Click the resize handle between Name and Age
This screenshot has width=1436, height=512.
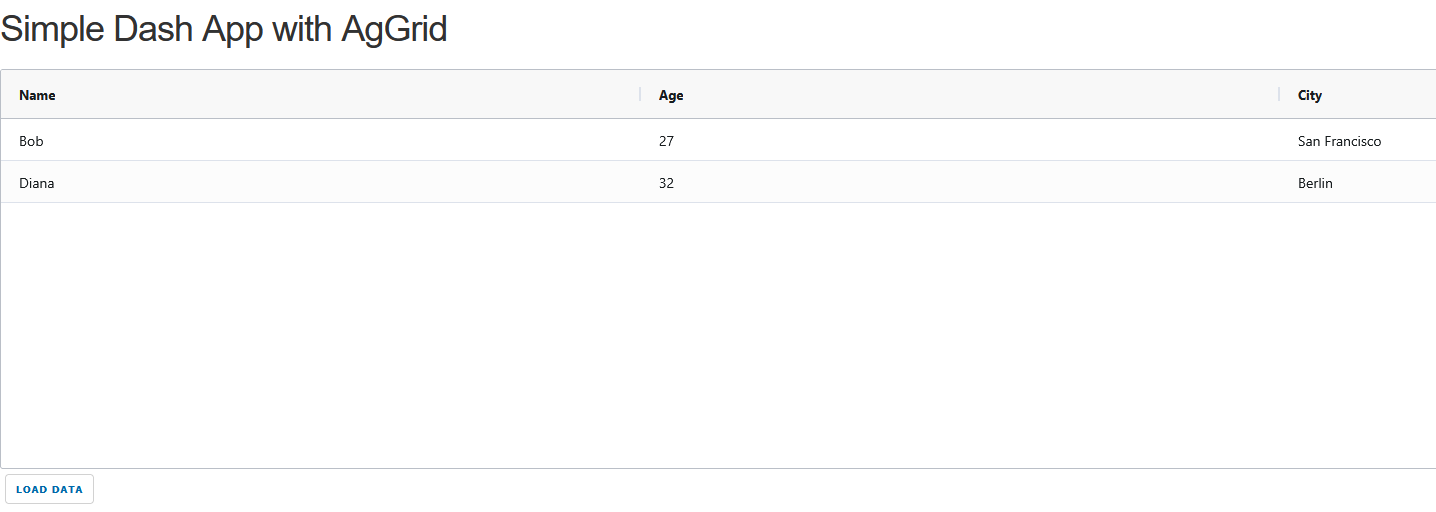coord(640,95)
